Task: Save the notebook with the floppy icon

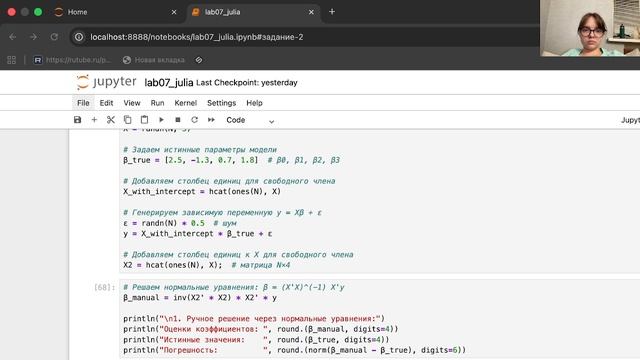Action: (x=78, y=120)
